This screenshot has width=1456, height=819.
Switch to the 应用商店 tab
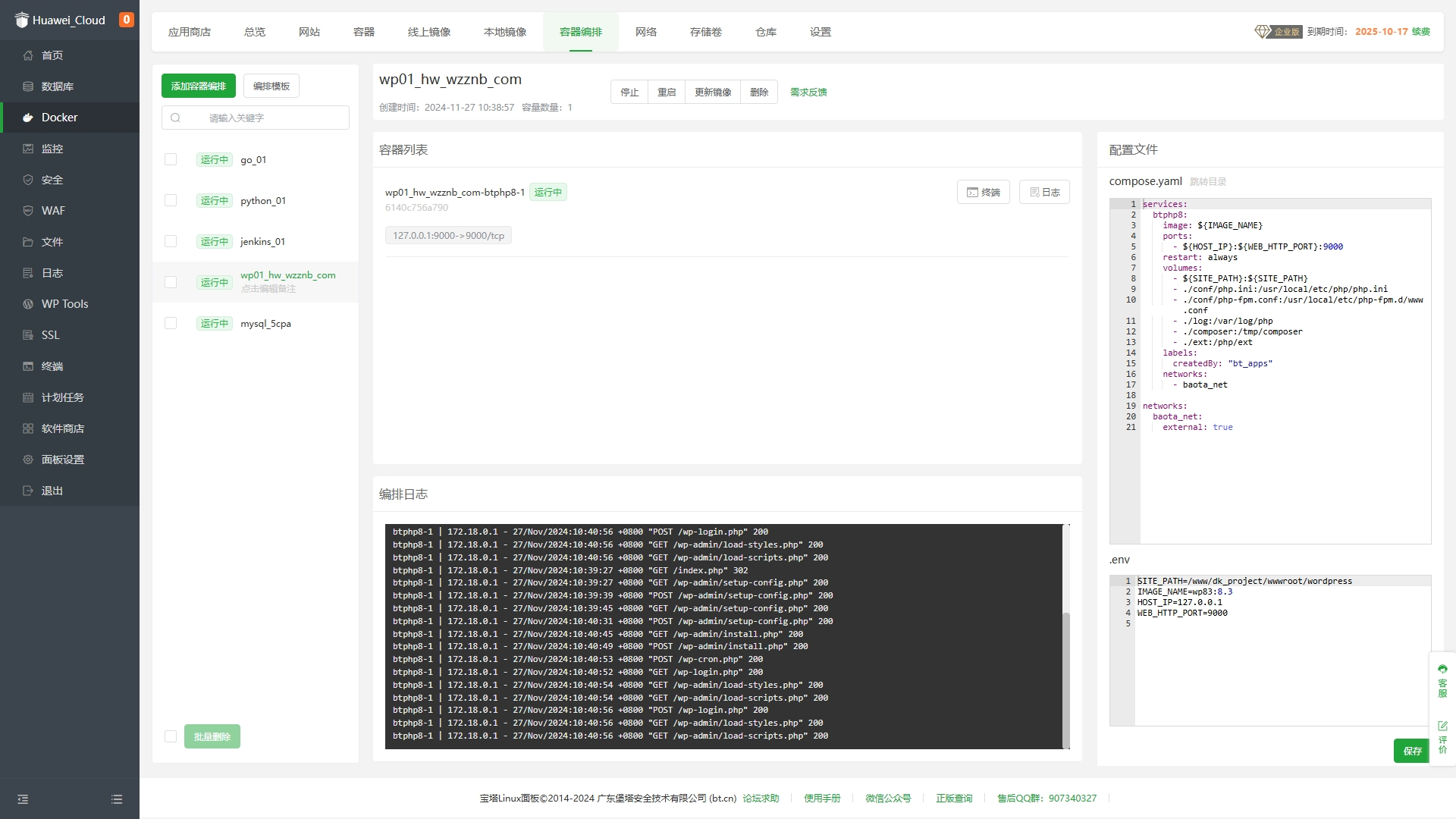tap(190, 32)
